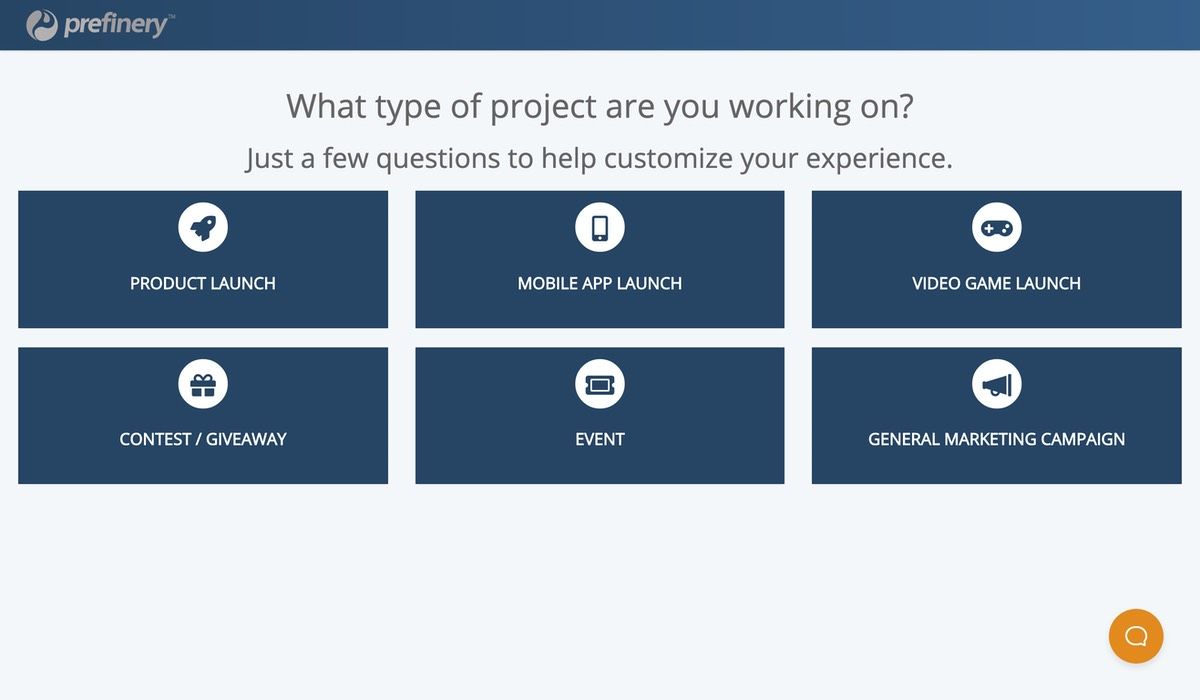Go home via the prefinery wordmark
This screenshot has height=700, width=1200.
(x=117, y=25)
